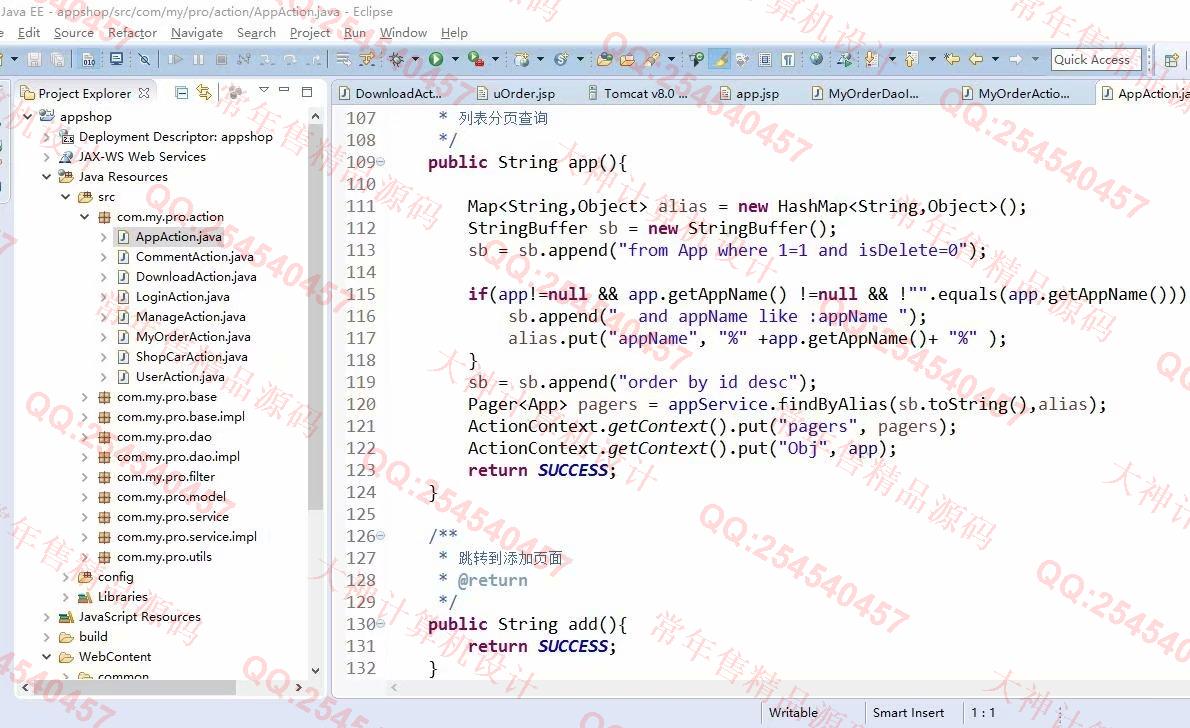The image size is (1190, 728).
Task: Click the Resume debug icon
Action: point(175,59)
